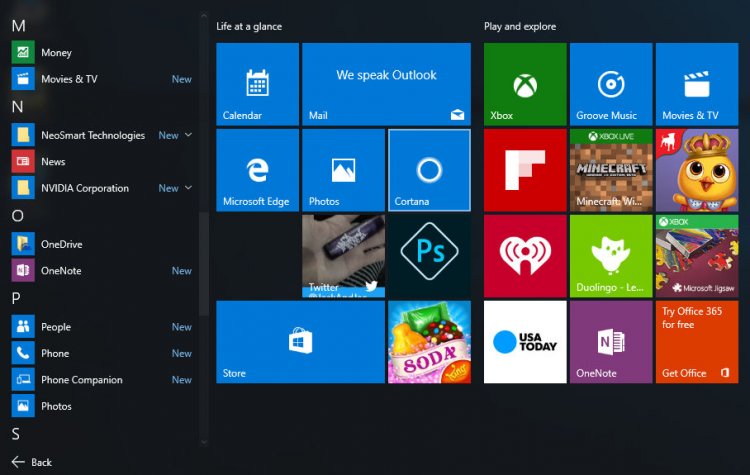Open People from the app list
Viewport: 750px width, 475px height.
click(x=101, y=327)
